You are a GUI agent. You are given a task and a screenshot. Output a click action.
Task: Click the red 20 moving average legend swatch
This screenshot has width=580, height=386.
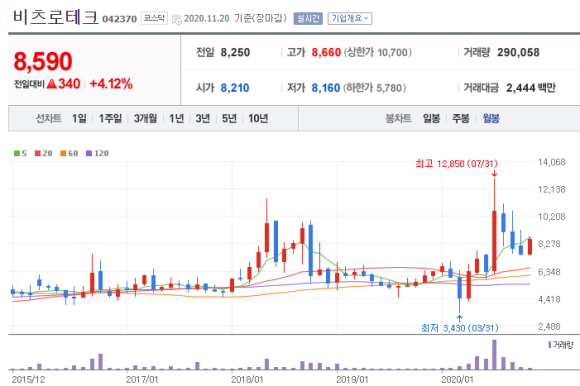38,153
